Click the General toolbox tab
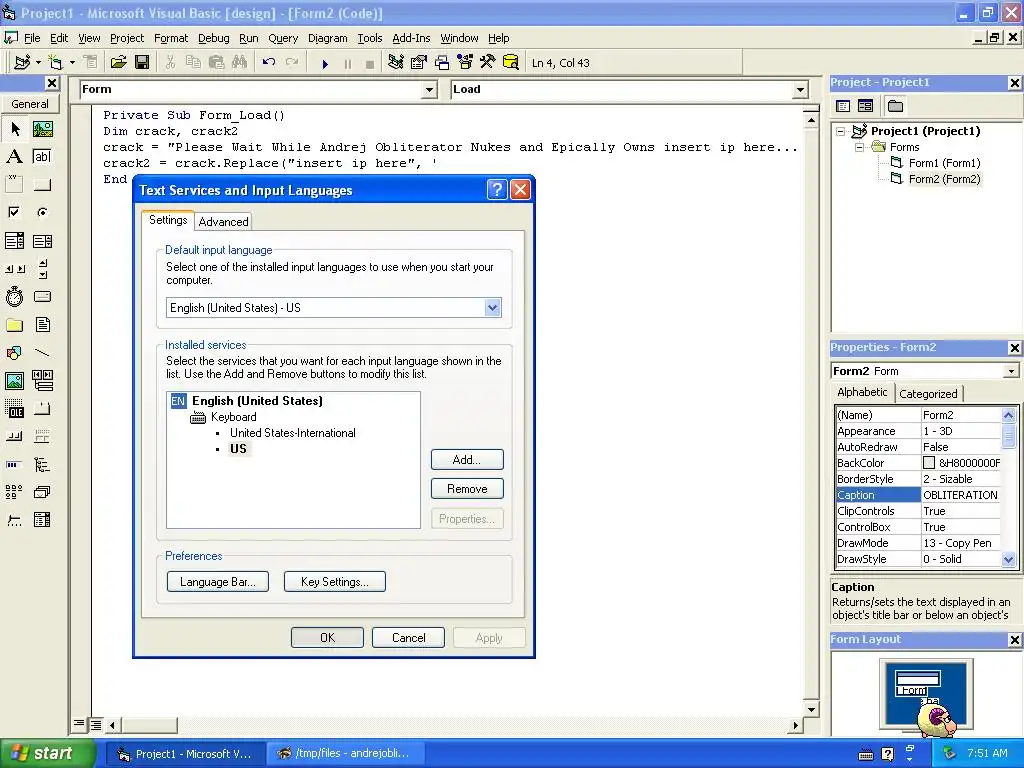The image size is (1024, 768). coord(29,104)
